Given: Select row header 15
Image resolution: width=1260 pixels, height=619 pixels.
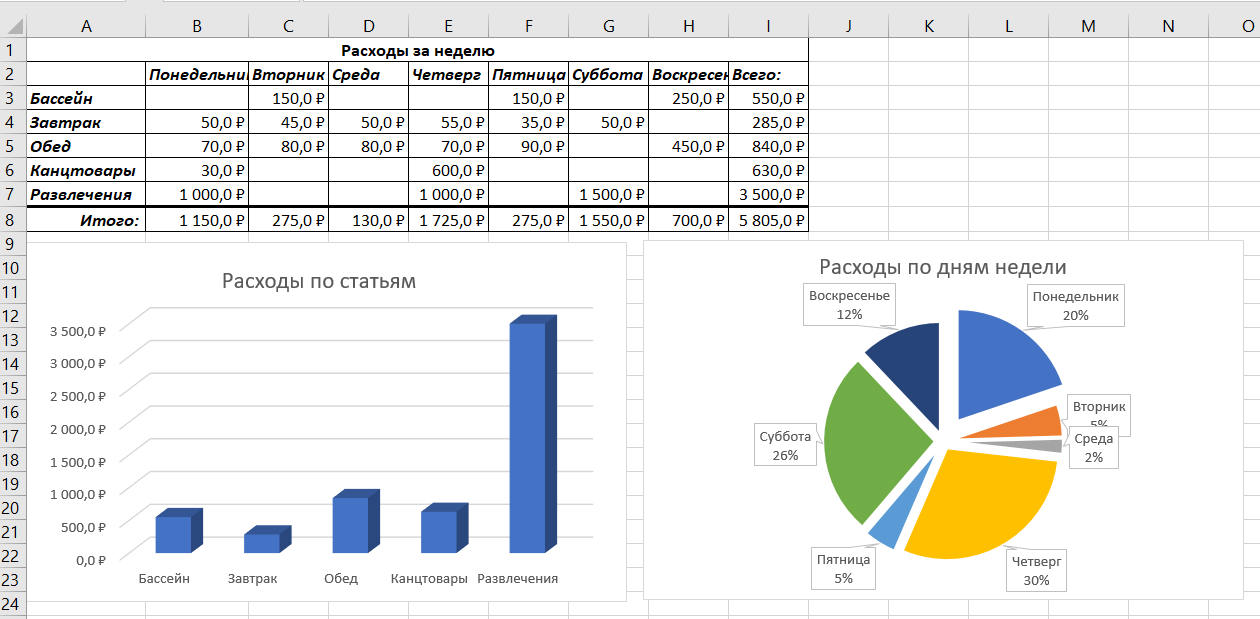Looking at the screenshot, I should point(12,388).
